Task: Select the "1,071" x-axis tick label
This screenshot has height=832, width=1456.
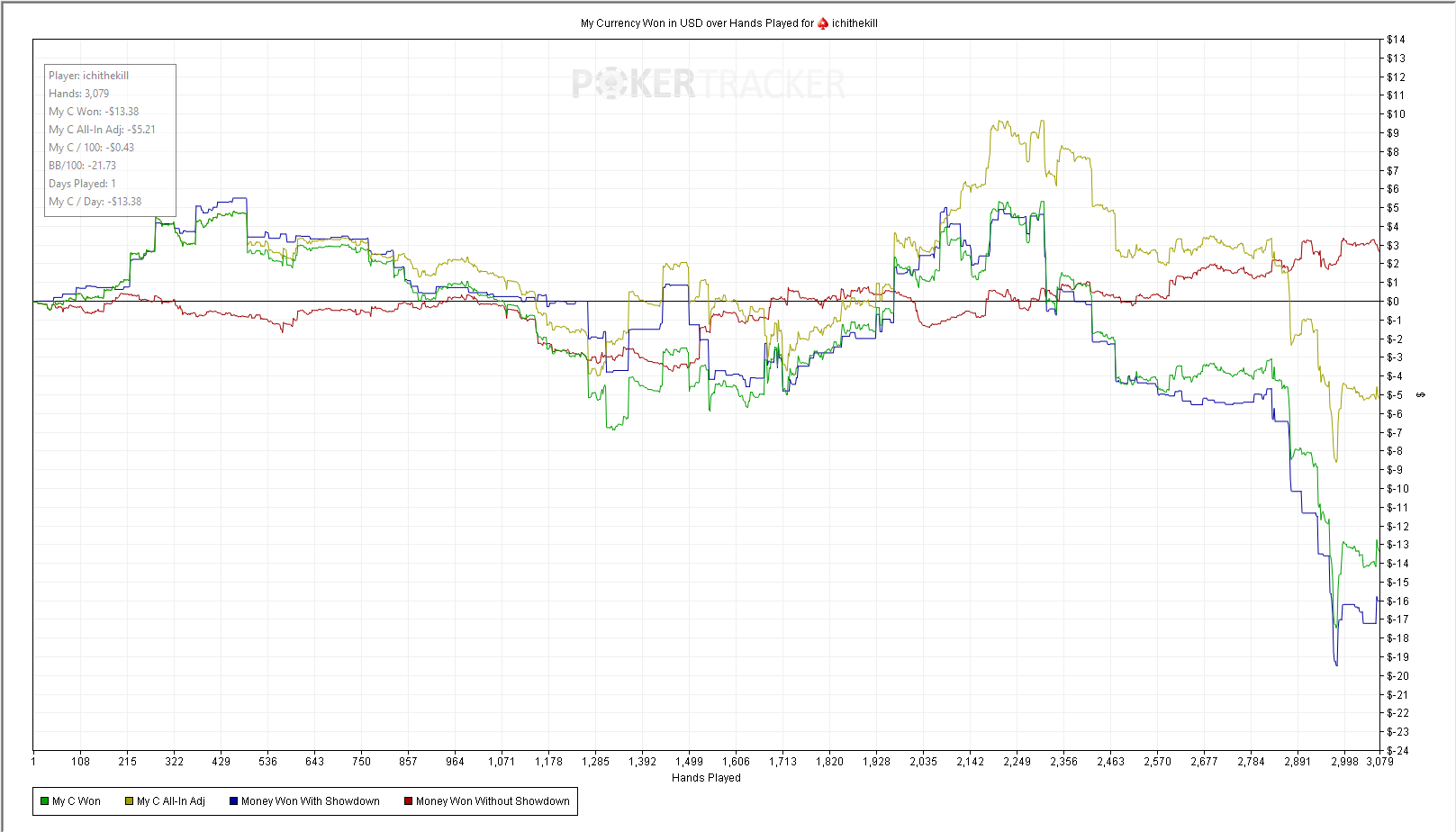Action: point(502,762)
